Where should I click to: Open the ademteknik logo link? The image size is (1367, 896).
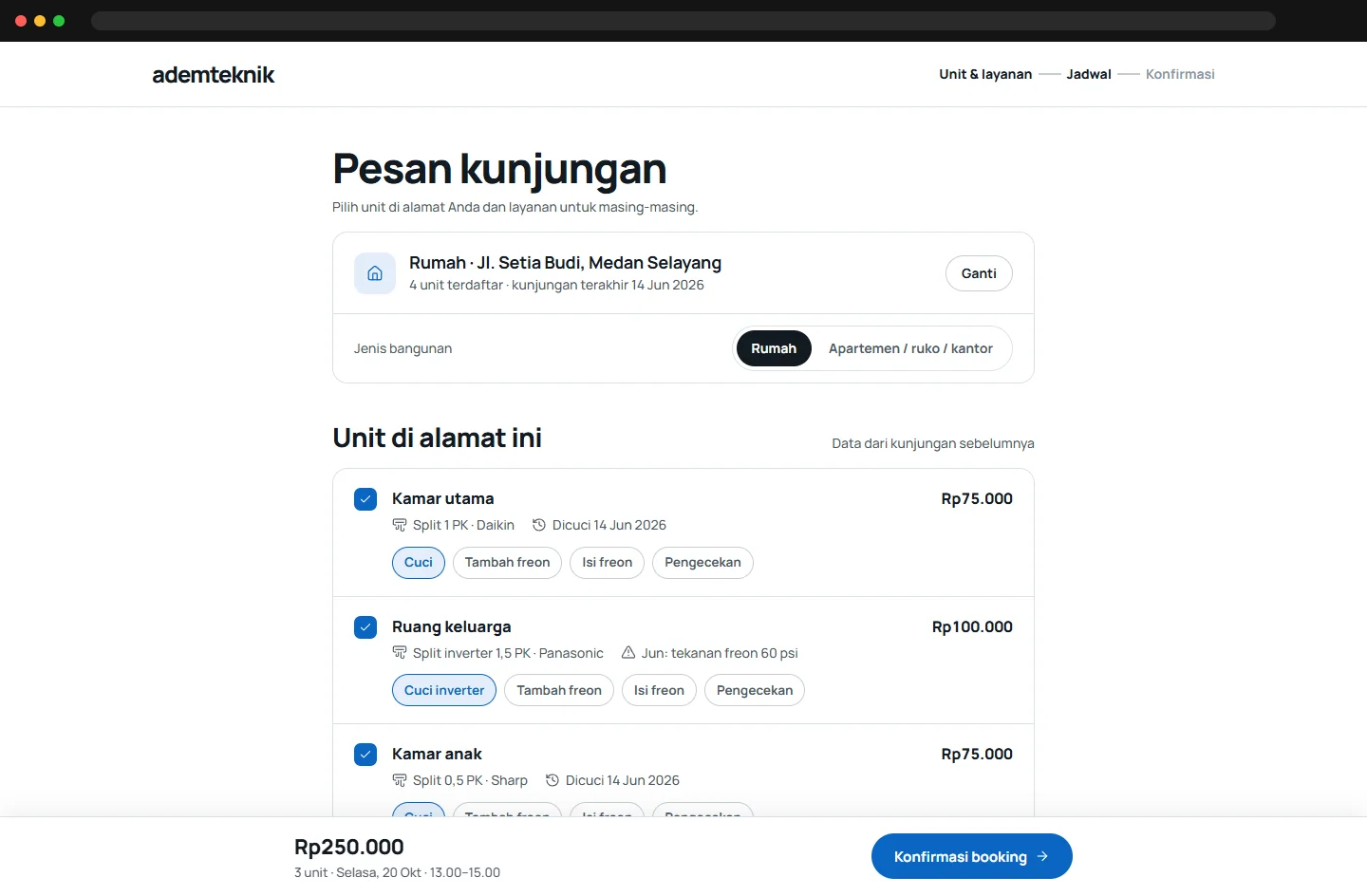click(x=214, y=75)
